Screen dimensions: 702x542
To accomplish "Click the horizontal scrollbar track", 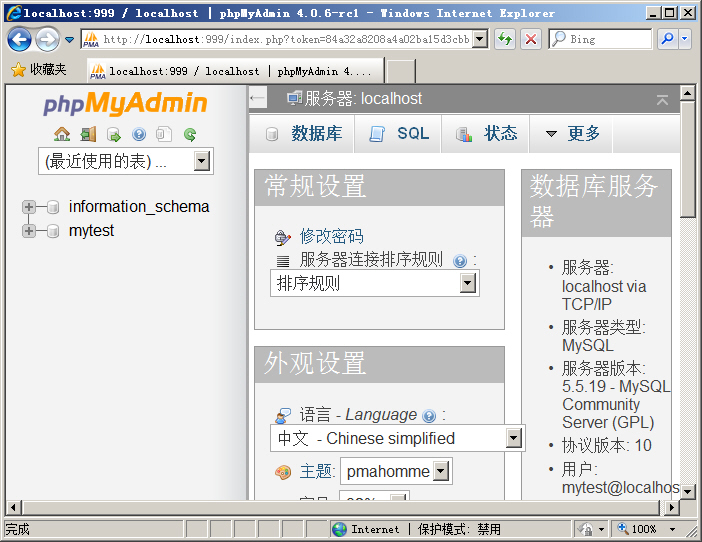I will tap(342, 508).
